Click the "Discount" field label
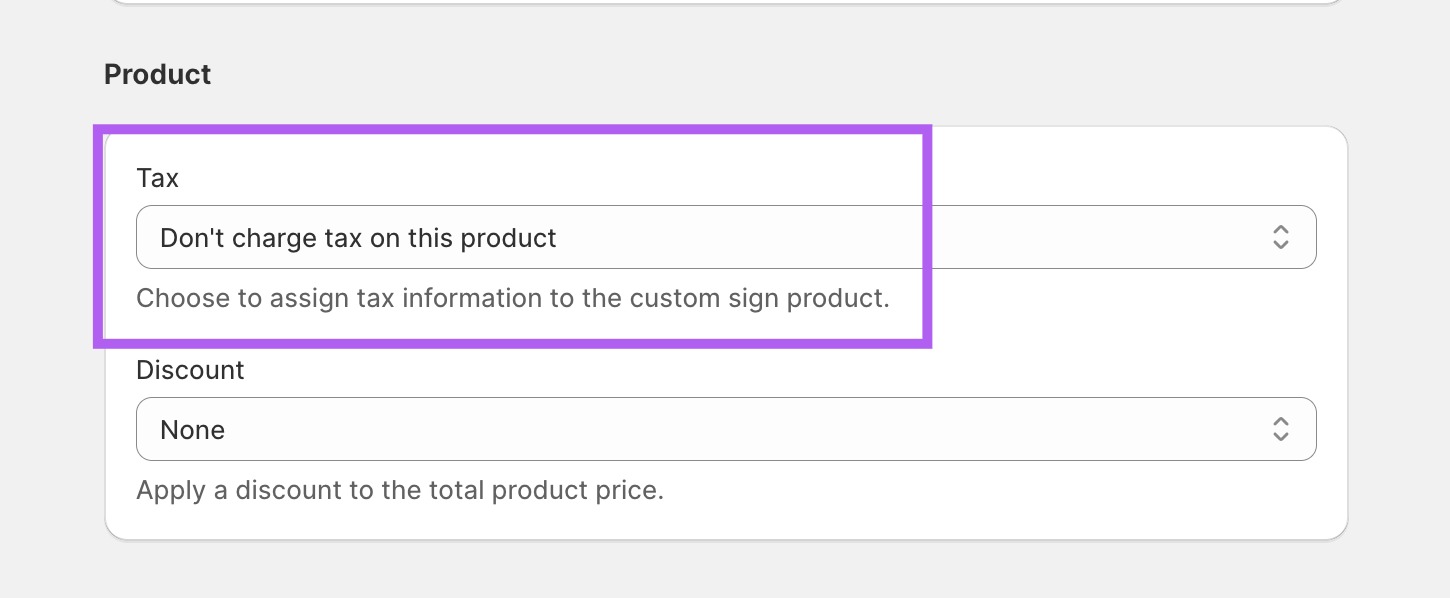This screenshot has height=598, width=1450. pos(190,370)
